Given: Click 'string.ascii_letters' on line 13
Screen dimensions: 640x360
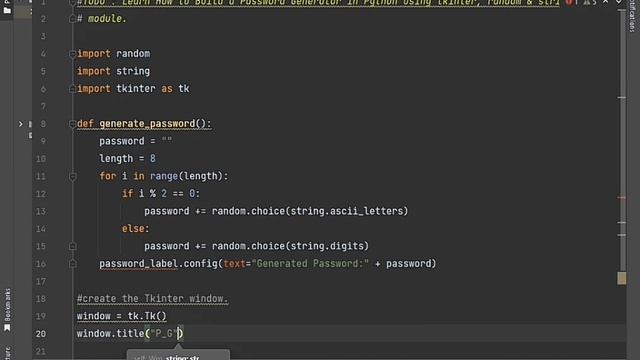Looking at the screenshot, I should [347, 211].
